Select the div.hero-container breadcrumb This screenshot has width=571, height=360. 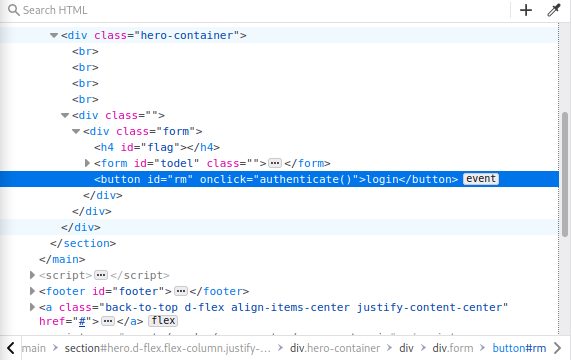(x=335, y=348)
